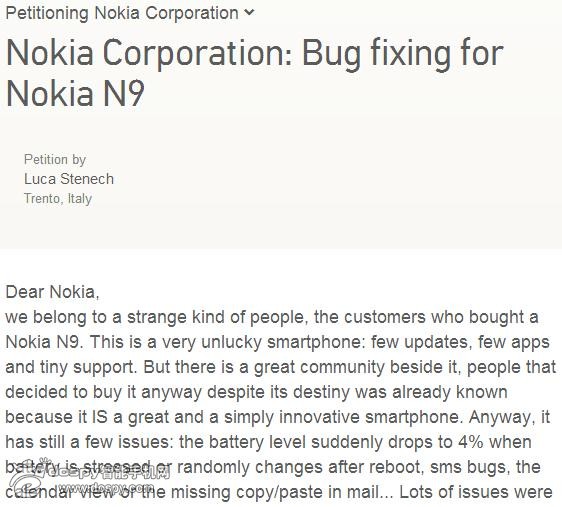Open the Bug fixing for Nokia N9 title
Viewport: 562px width, 507px height.
255,73
